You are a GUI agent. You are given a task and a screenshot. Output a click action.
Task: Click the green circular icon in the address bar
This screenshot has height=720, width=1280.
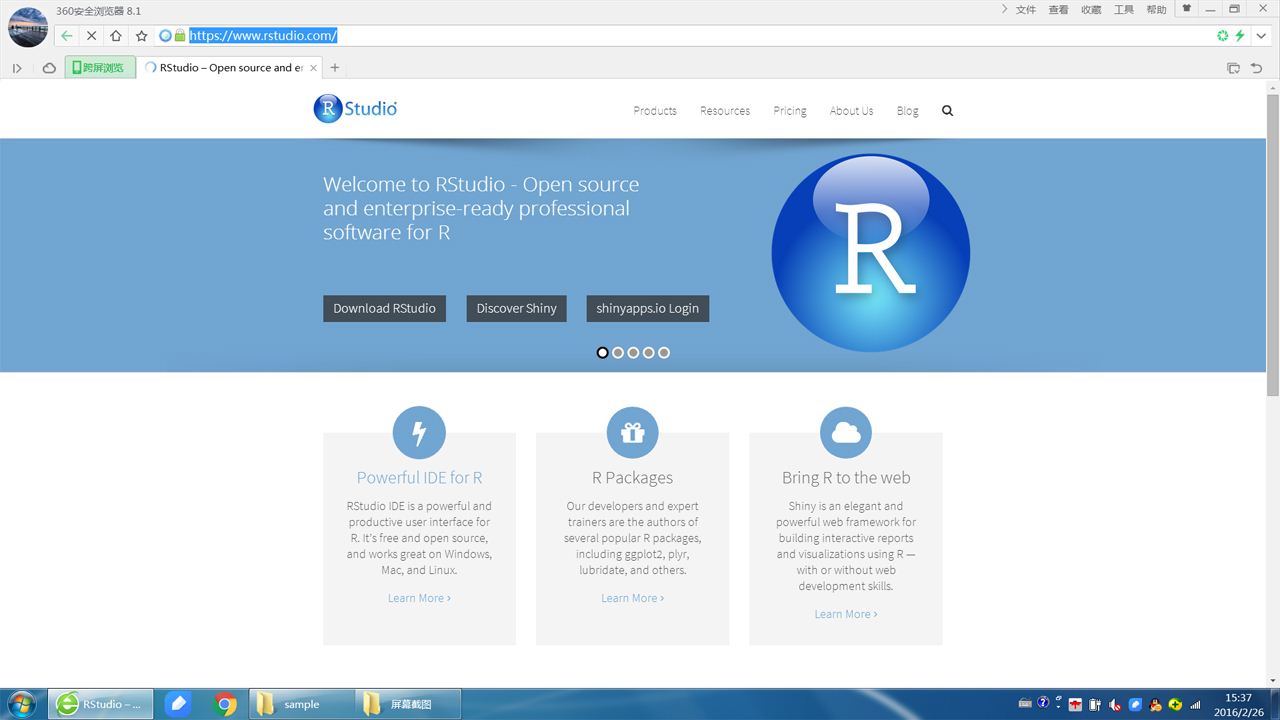(1222, 36)
